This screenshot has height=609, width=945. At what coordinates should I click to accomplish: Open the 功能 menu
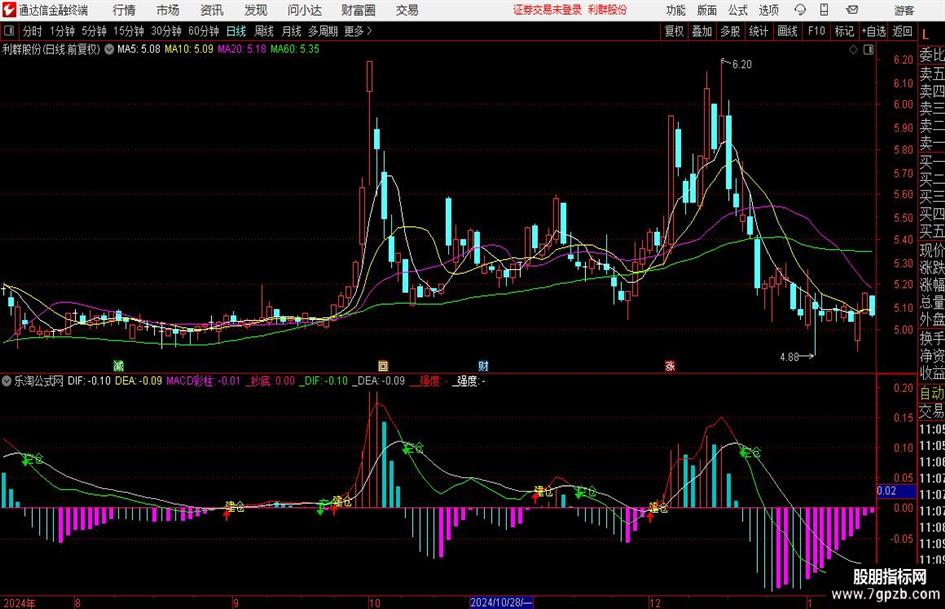point(676,10)
